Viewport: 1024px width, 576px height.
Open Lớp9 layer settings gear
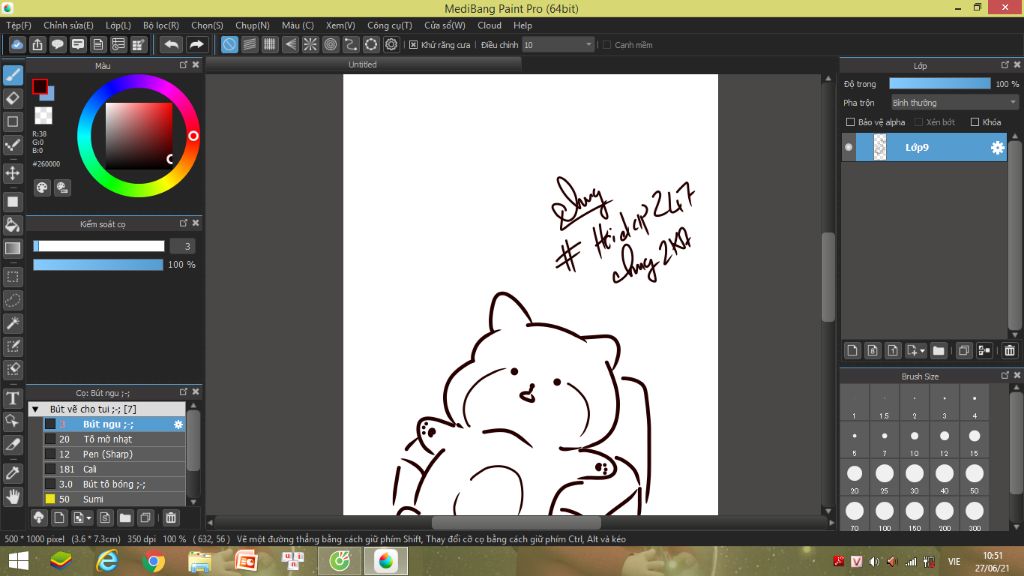pos(997,148)
